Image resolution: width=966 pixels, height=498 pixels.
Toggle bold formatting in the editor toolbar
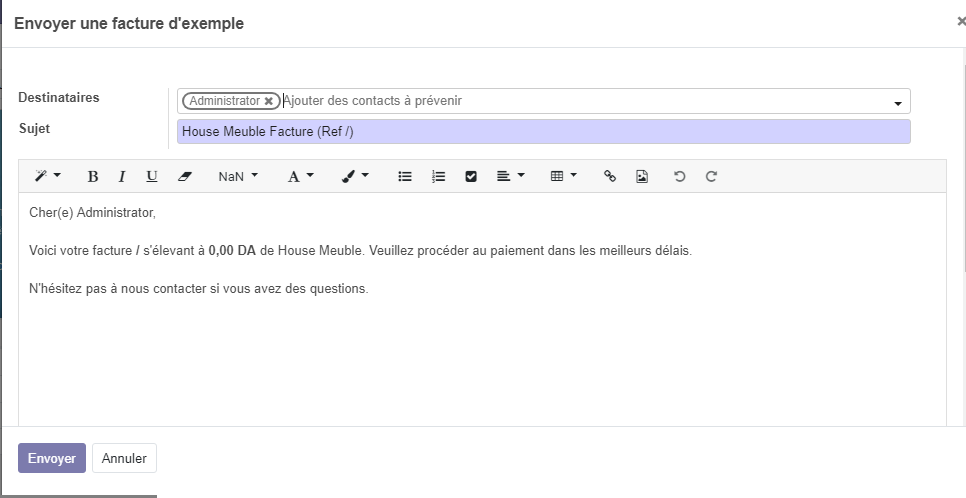[93, 176]
